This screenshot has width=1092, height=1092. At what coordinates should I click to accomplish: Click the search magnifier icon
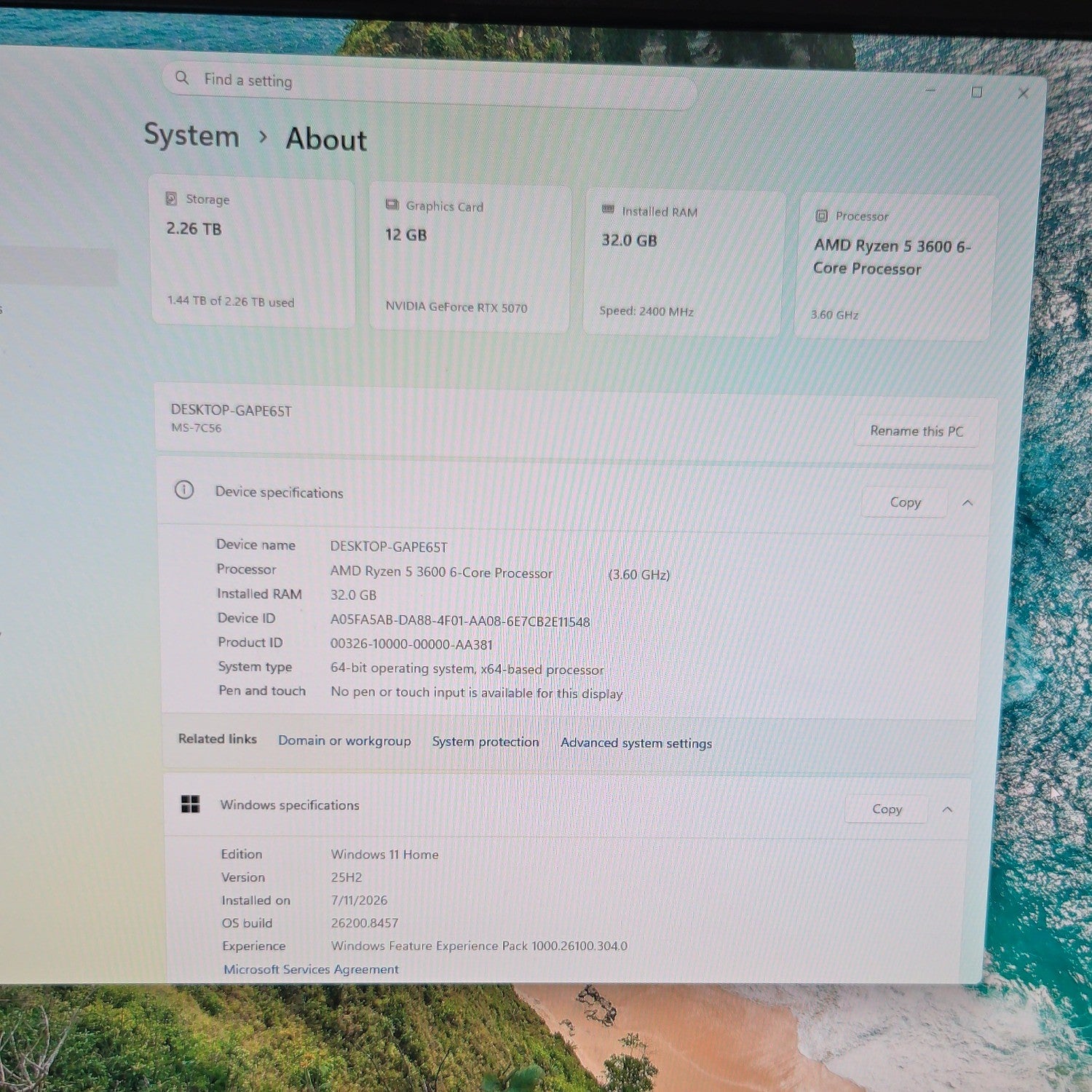182,77
